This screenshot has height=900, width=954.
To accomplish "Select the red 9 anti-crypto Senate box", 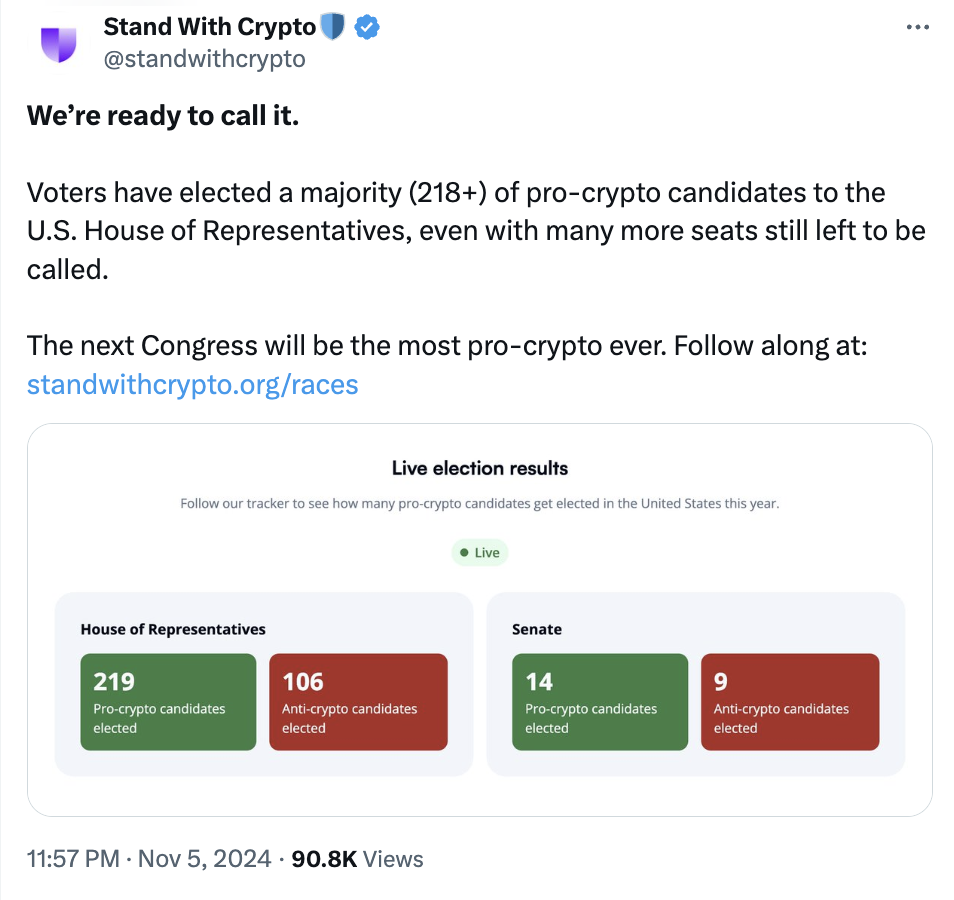I will [x=790, y=702].
